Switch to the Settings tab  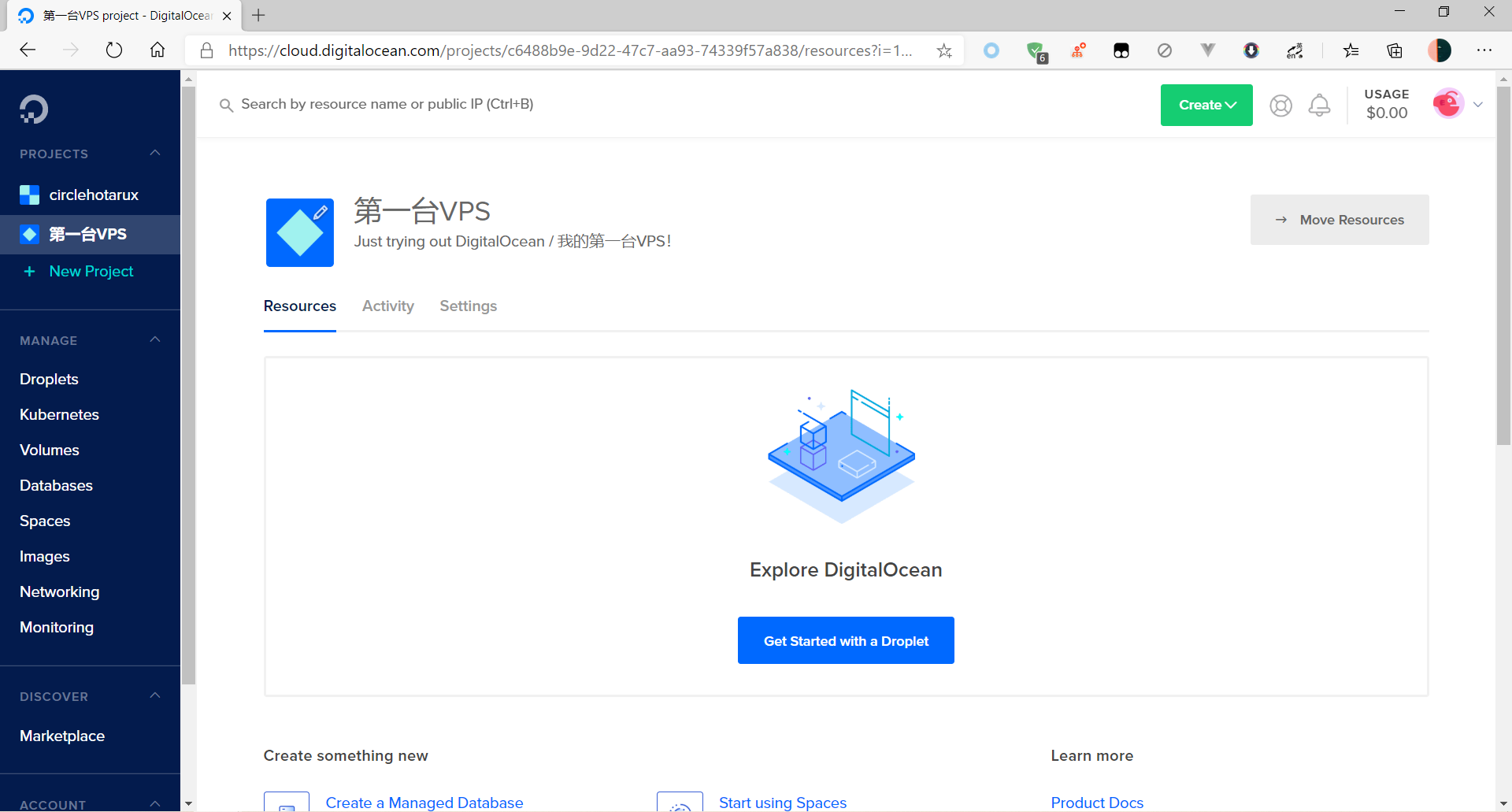coord(469,306)
